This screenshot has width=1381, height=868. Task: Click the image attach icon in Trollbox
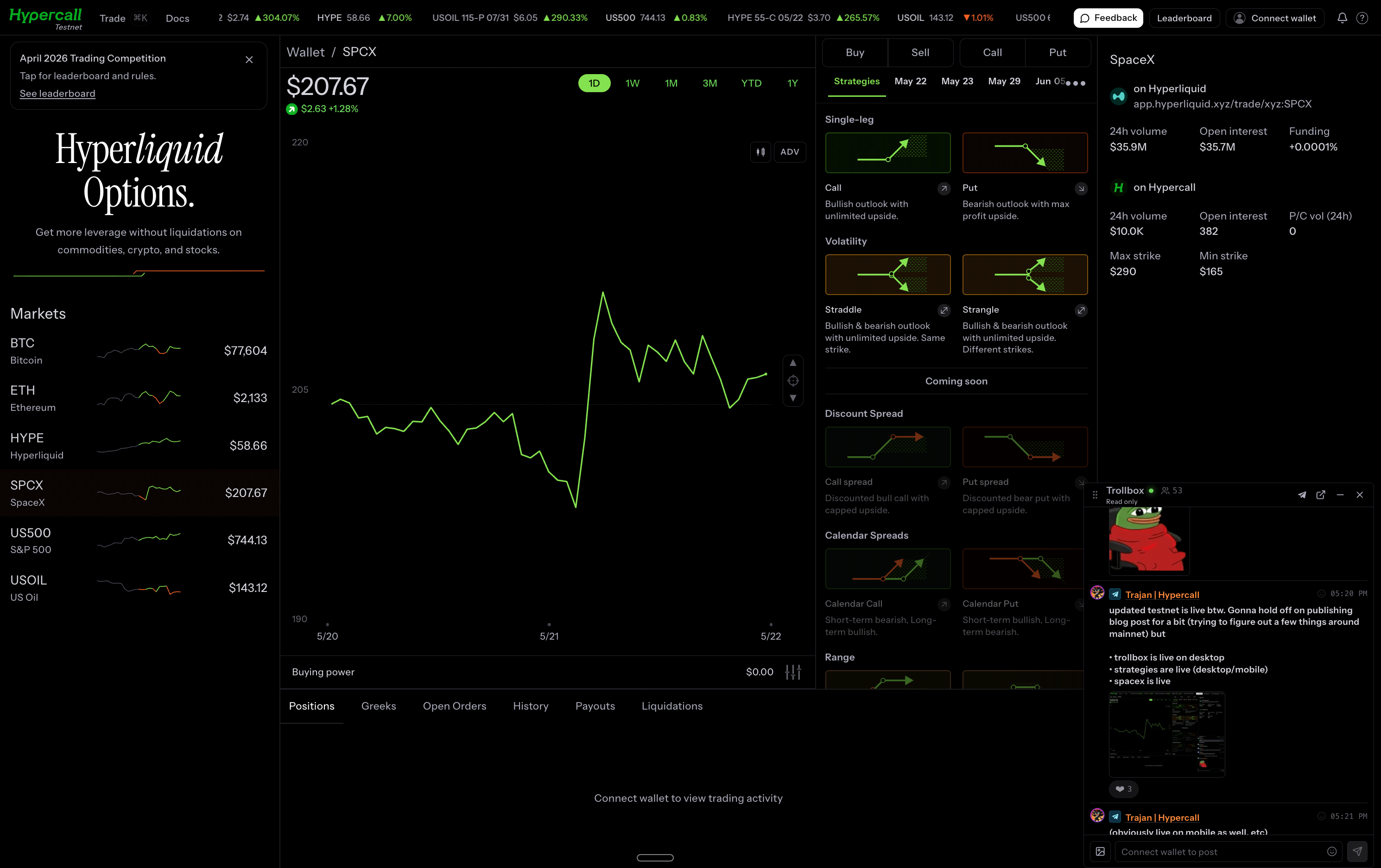1100,852
